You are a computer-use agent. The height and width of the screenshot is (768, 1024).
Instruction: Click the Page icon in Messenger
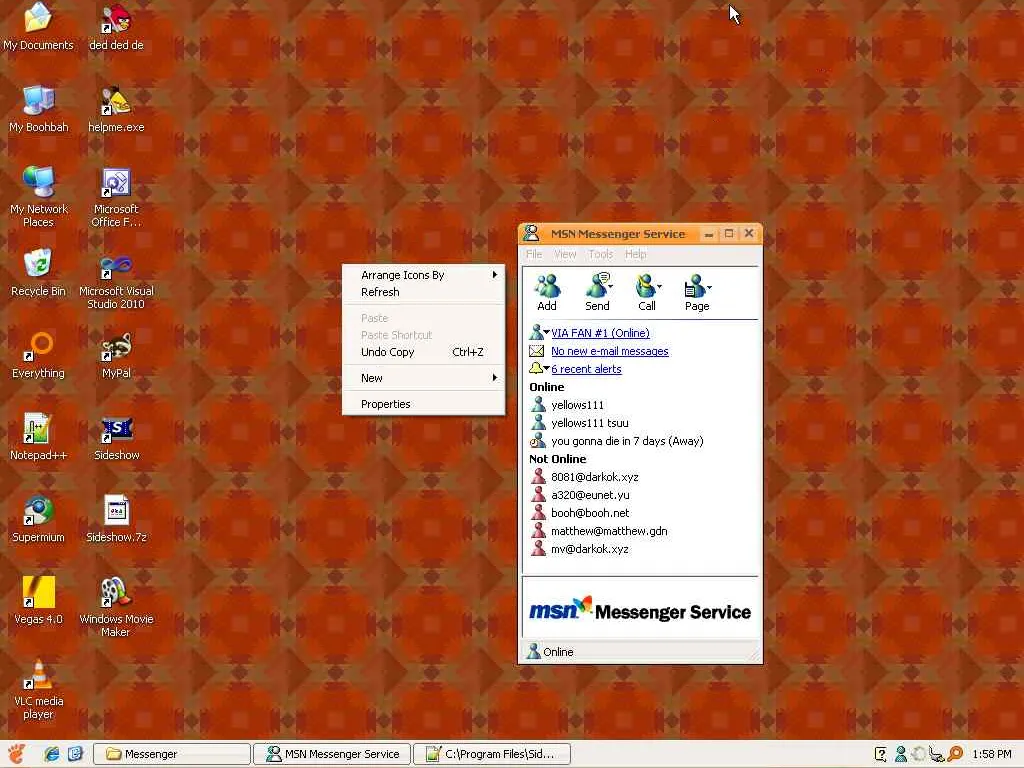697,292
